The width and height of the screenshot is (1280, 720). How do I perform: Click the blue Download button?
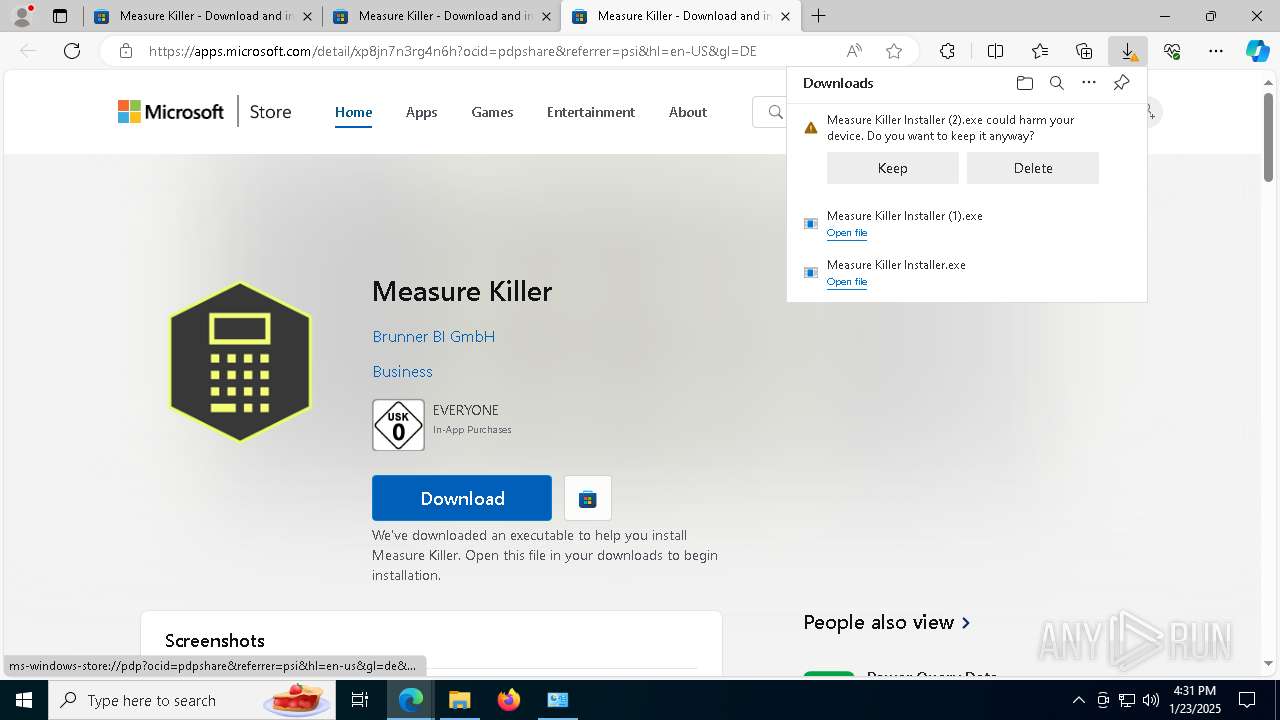462,498
